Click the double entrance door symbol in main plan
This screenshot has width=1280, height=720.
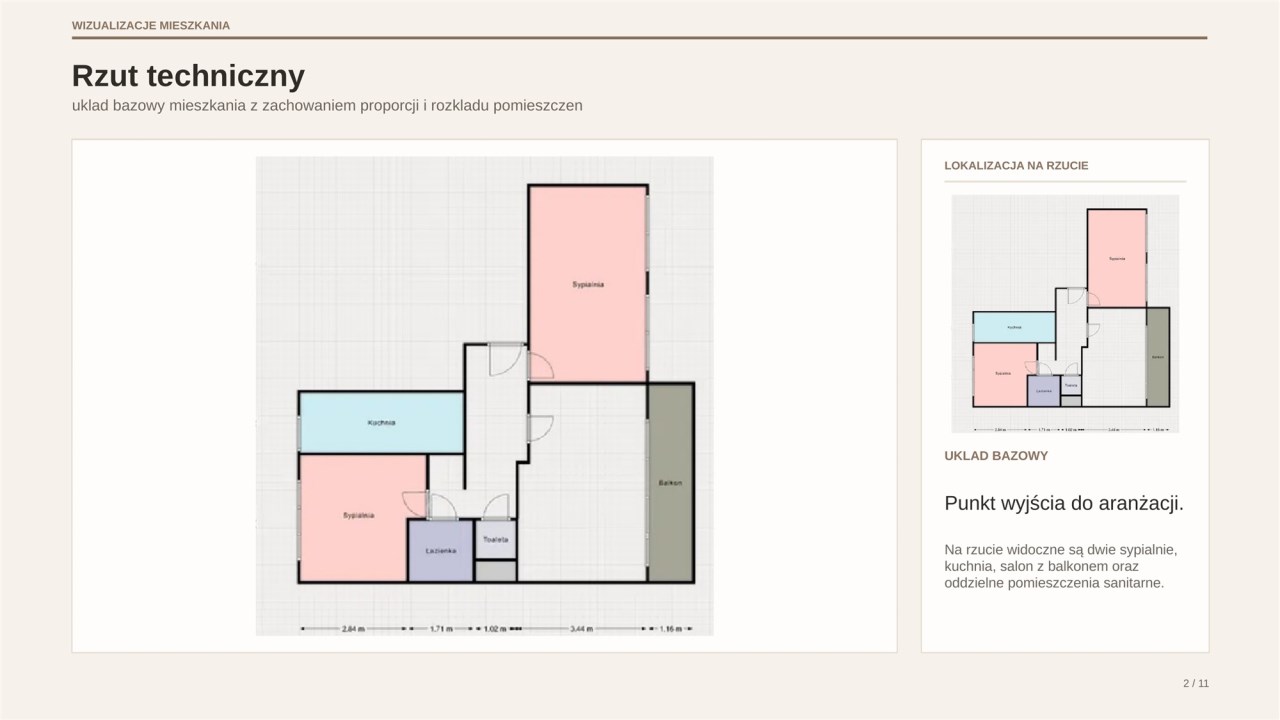(506, 358)
